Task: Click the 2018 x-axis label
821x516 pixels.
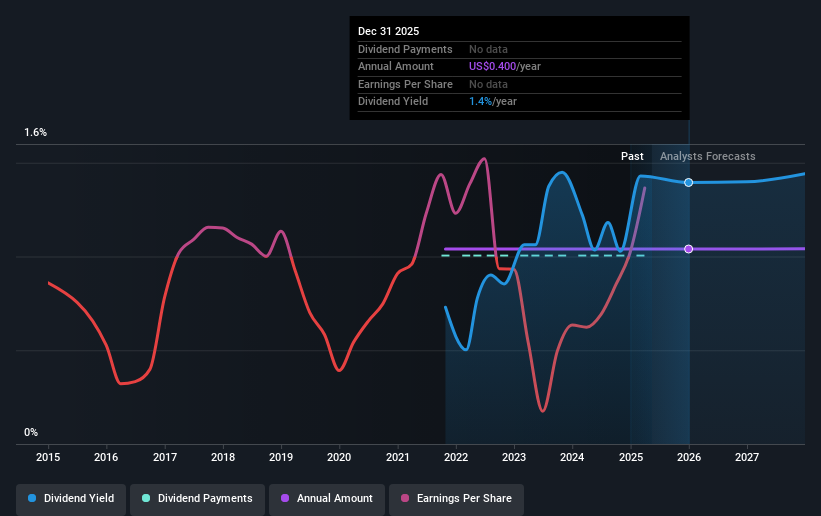Action: (x=223, y=457)
